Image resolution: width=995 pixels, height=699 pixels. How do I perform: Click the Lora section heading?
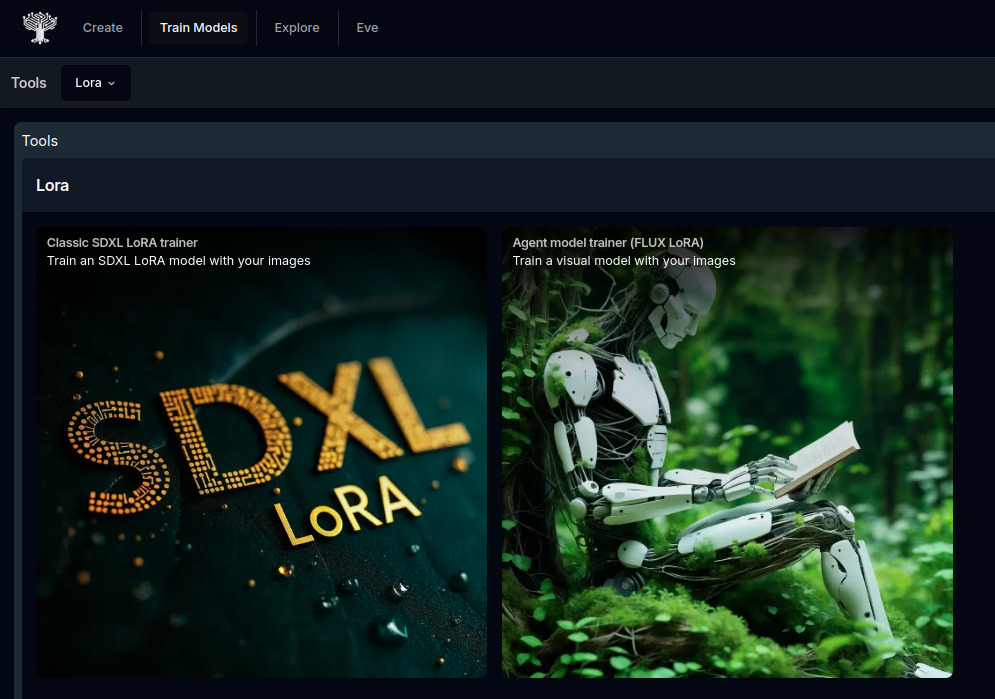[x=53, y=186]
